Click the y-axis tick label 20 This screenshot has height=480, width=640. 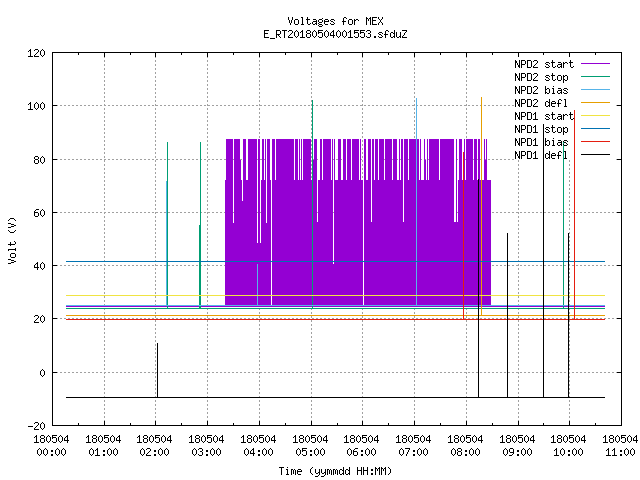(39, 319)
